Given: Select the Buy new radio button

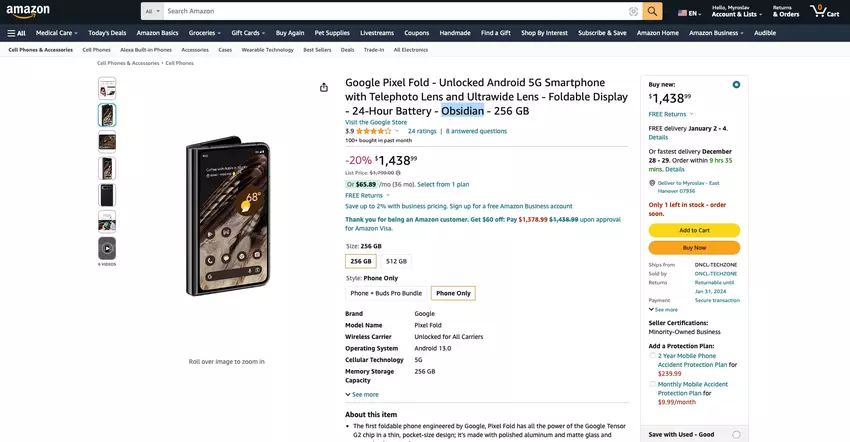Looking at the screenshot, I should (736, 85).
